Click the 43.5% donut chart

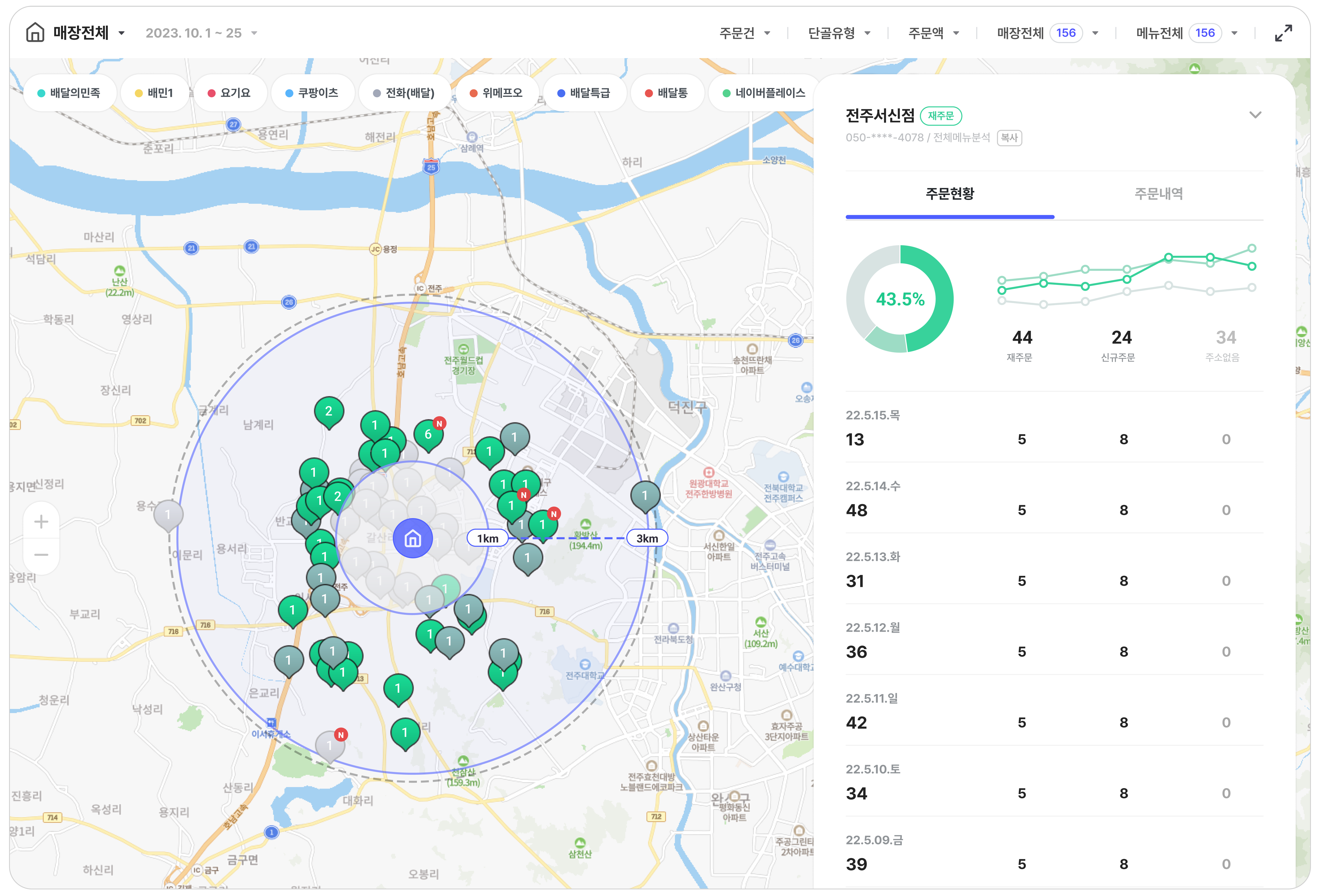tap(900, 299)
